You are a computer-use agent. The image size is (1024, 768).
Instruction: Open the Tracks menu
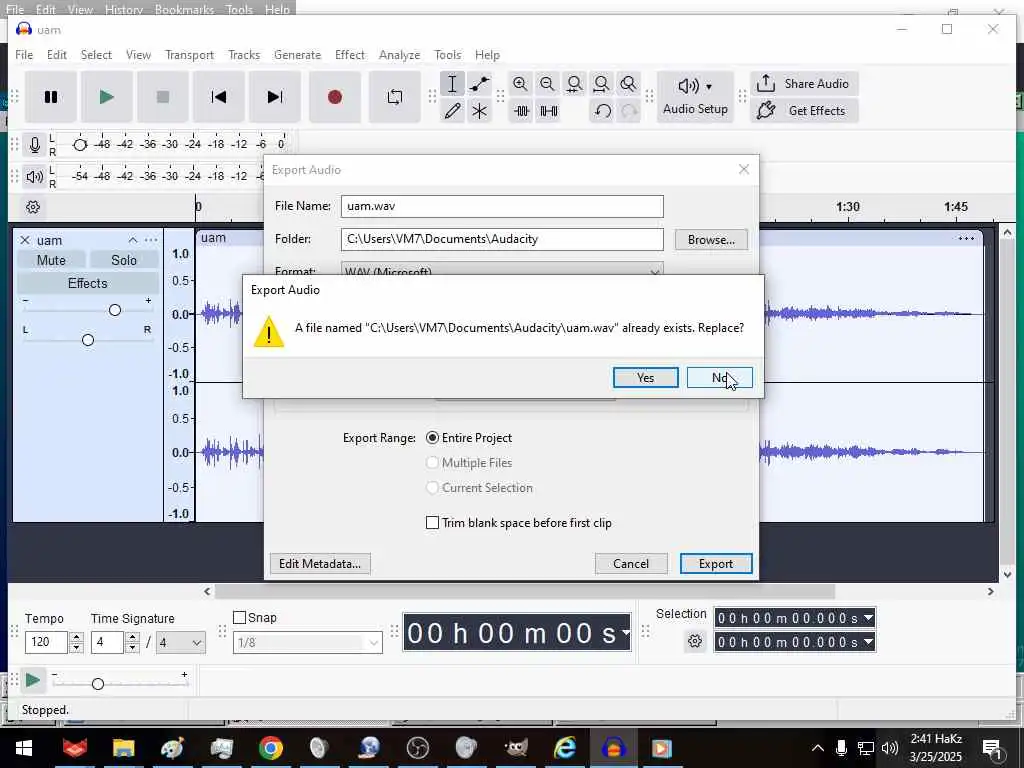coord(244,55)
